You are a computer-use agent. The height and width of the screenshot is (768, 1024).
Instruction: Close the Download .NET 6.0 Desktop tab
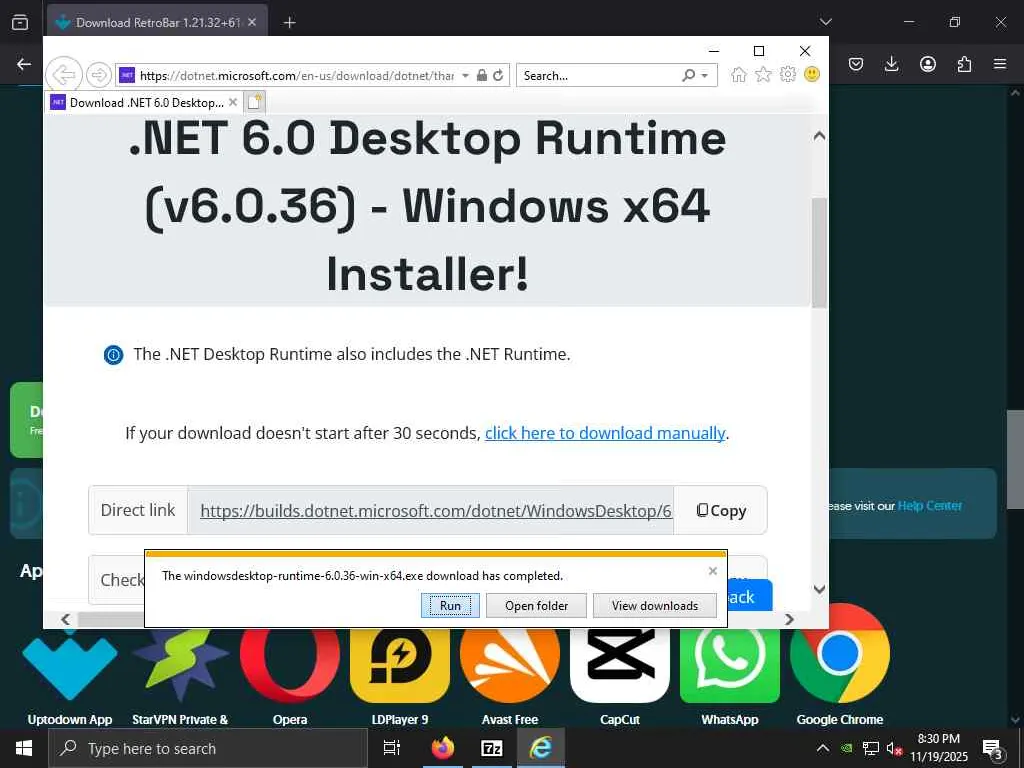[232, 103]
